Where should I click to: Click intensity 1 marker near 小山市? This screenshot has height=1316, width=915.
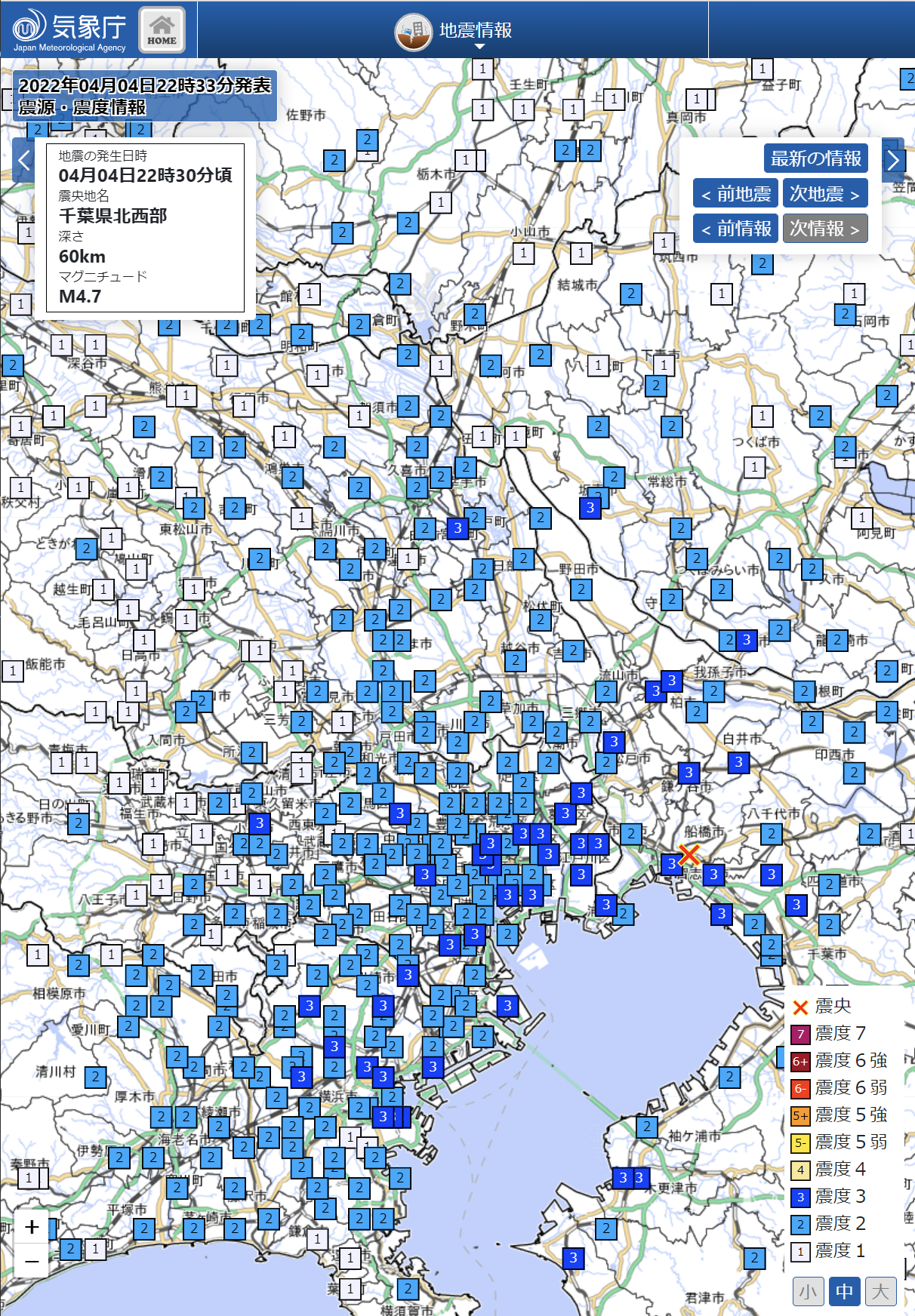523,253
